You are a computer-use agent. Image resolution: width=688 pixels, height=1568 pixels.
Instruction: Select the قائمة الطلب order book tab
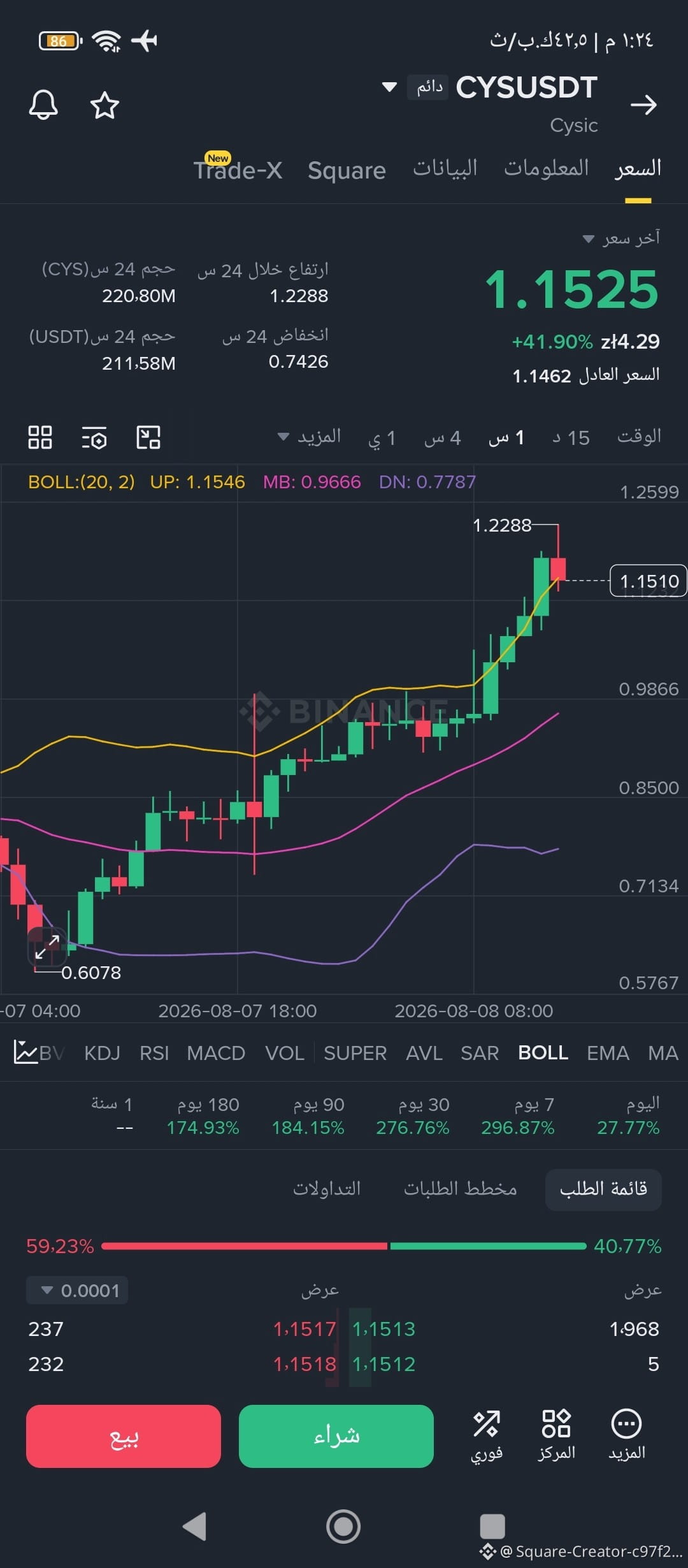603,1189
